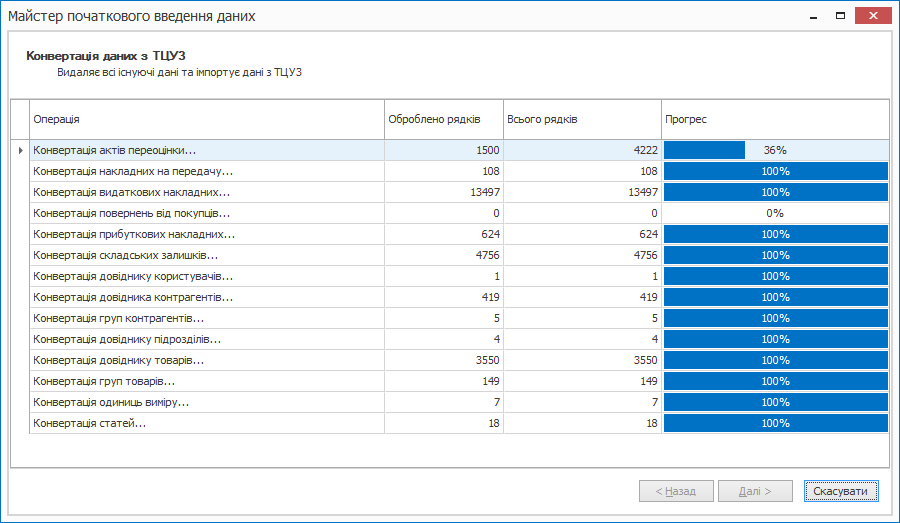Select row Конвертація актів переоцінки

tap(115, 150)
